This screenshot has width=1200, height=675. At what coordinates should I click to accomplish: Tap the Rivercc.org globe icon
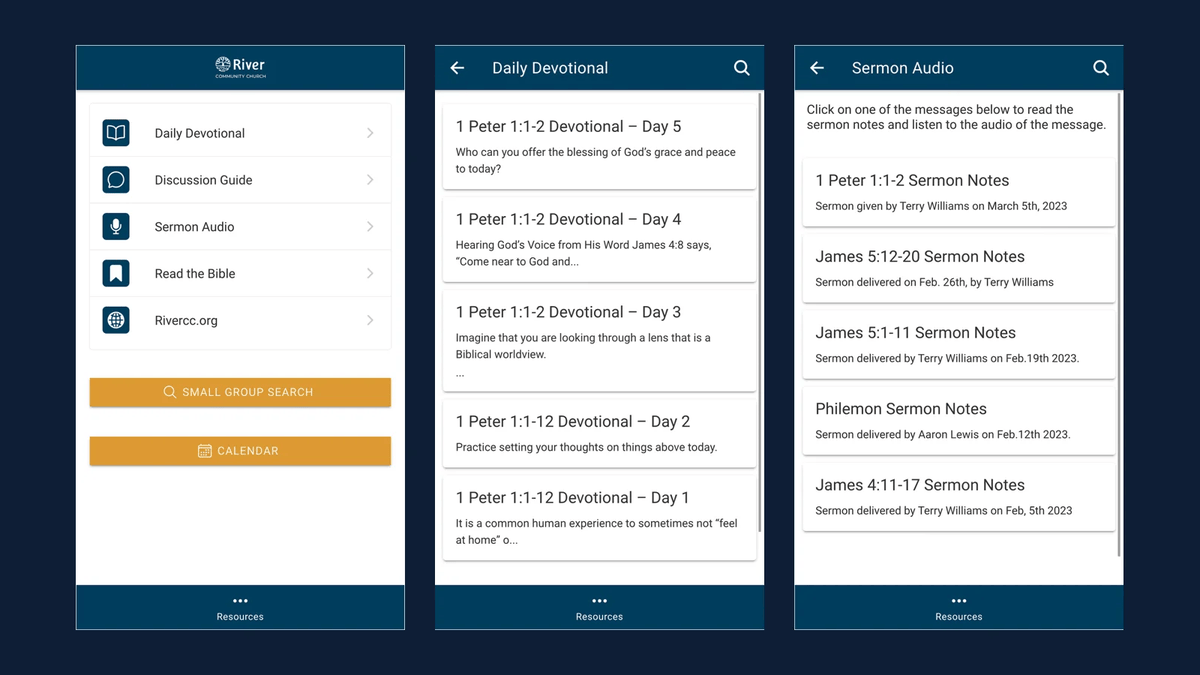click(116, 320)
